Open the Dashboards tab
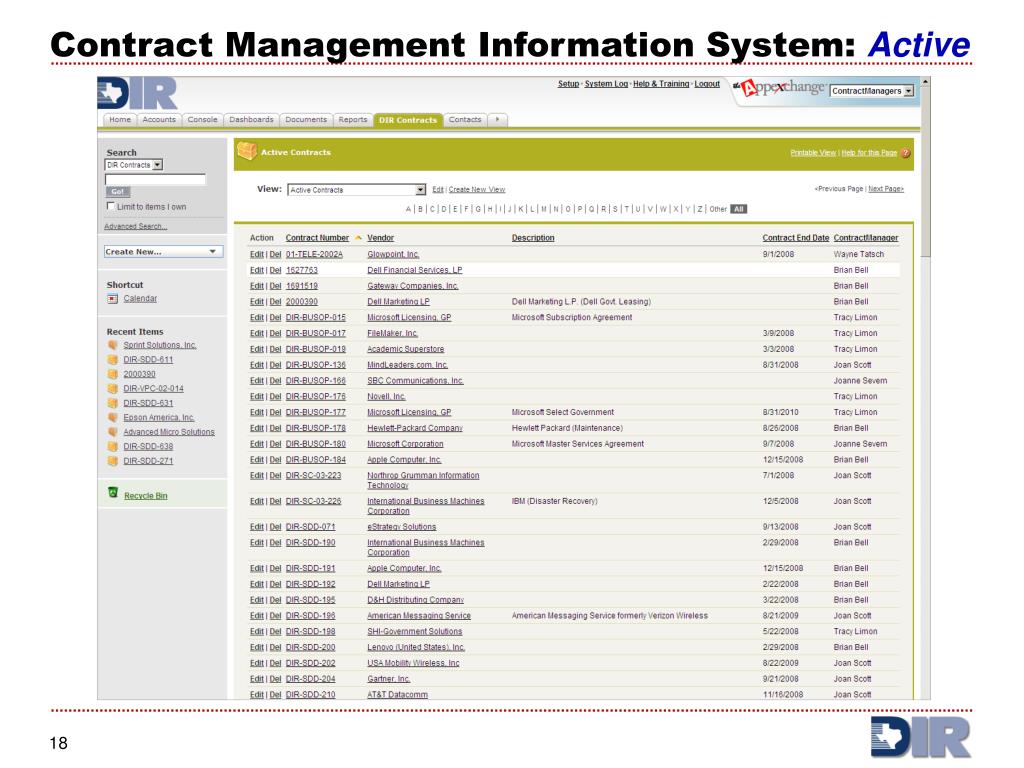The image size is (1024, 768). 251,120
